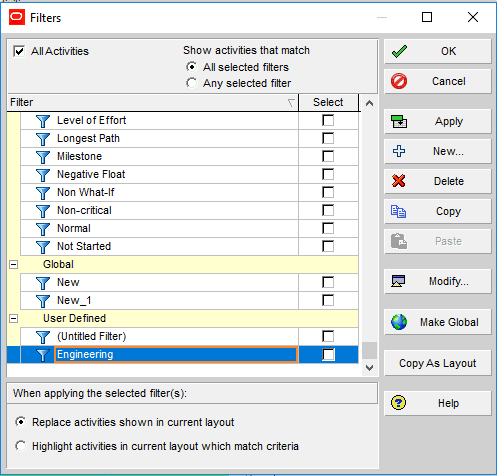The height and width of the screenshot is (476, 497).
Task: Tick the Negative Float select checkbox
Action: 328,174
